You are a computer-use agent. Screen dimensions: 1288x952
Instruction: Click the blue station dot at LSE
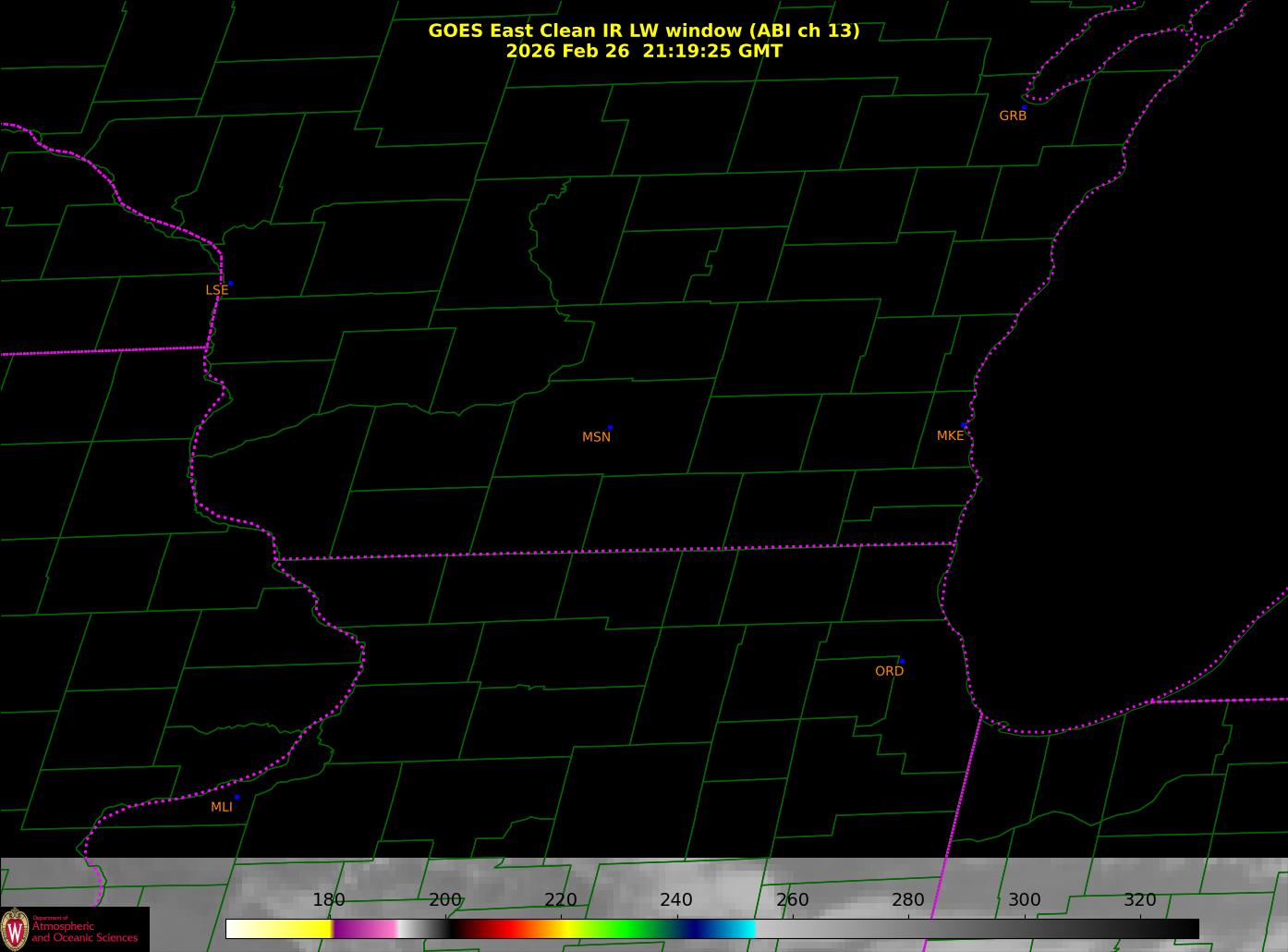[x=230, y=283]
